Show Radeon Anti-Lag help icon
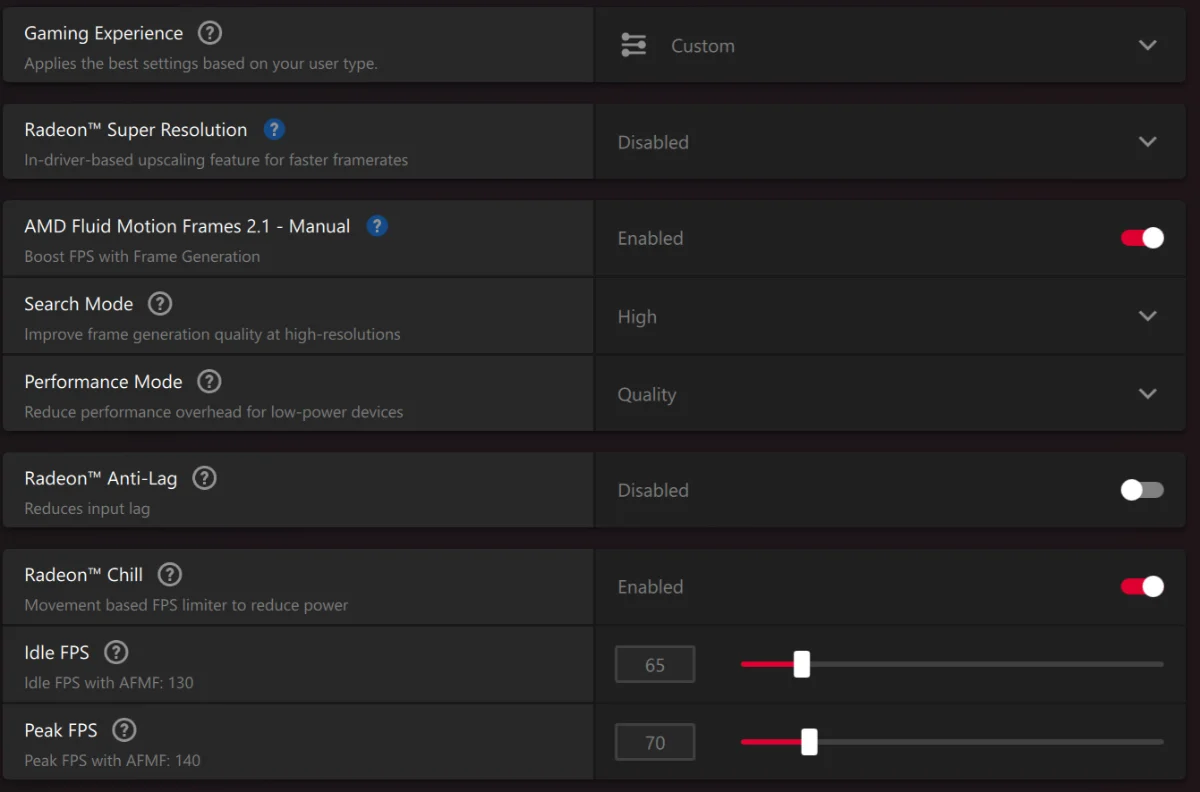This screenshot has height=792, width=1200. coord(204,478)
